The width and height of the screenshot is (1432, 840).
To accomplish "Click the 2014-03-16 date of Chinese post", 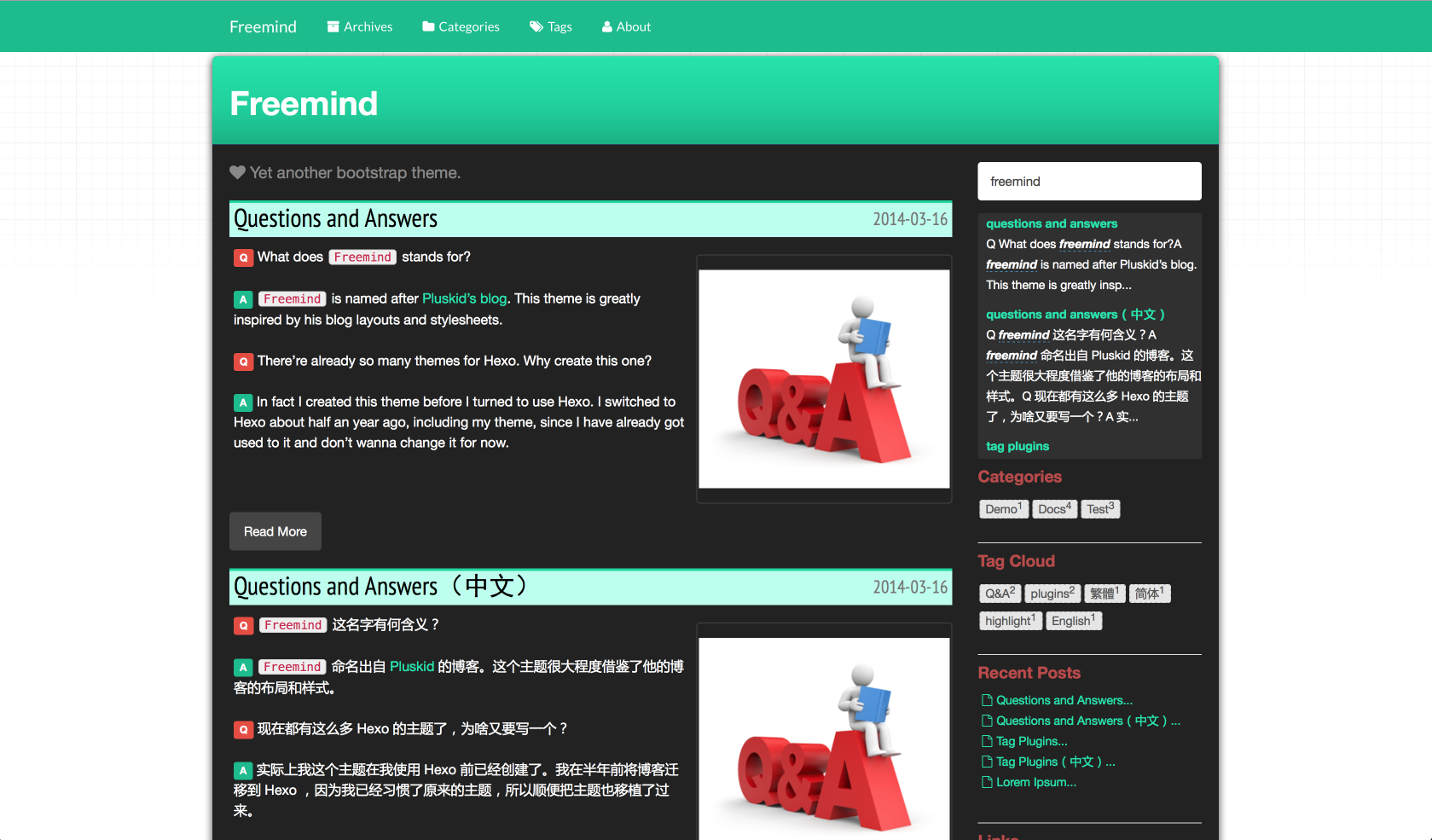I will click(910, 588).
